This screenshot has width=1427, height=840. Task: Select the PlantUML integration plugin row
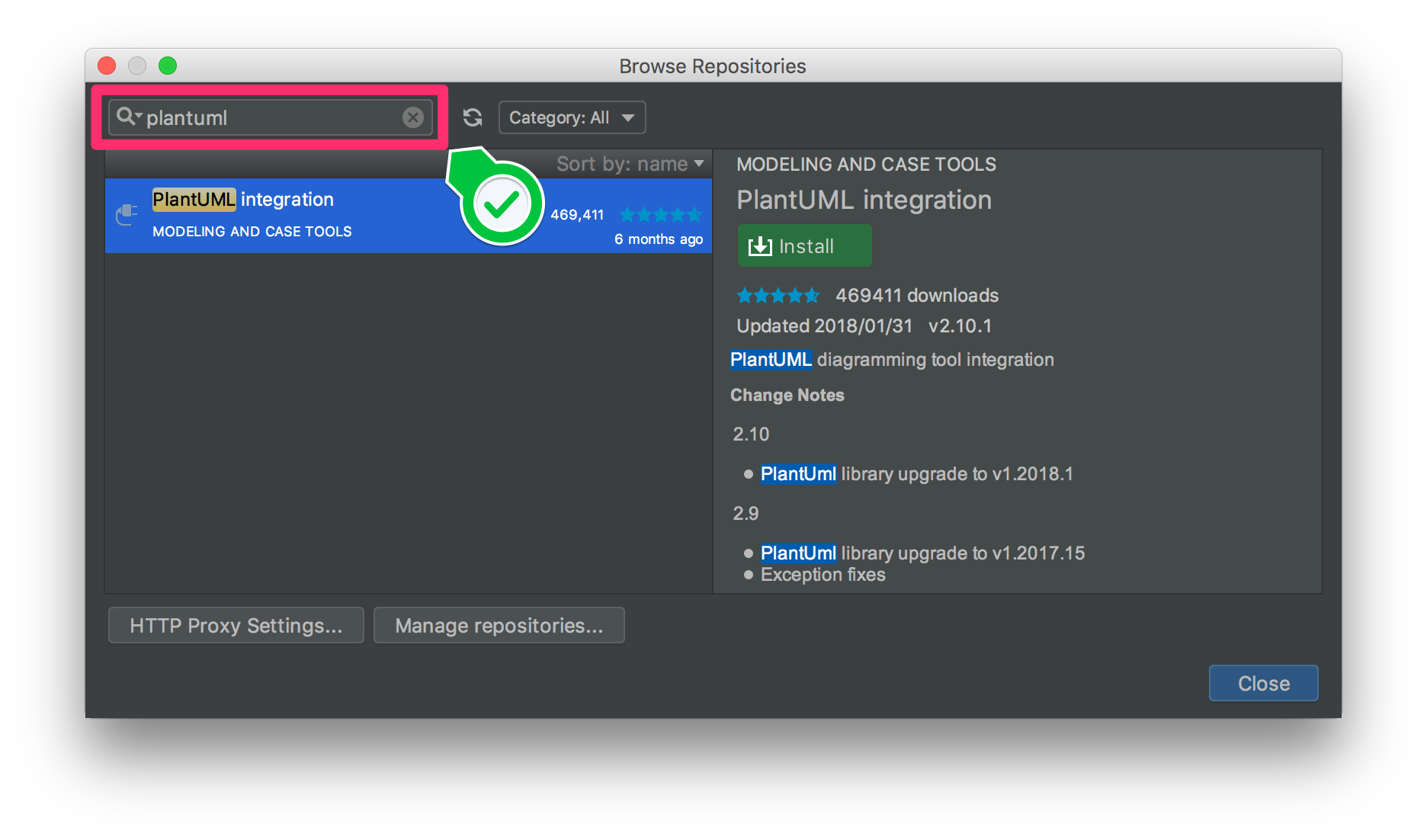point(409,216)
